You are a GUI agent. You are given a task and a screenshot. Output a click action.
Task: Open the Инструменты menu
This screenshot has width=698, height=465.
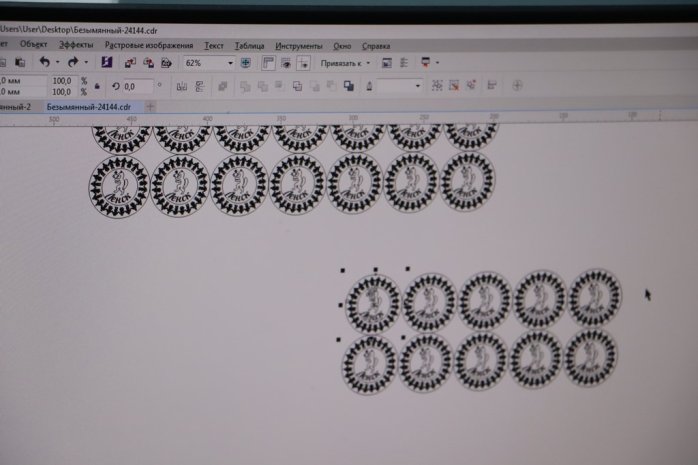tap(299, 46)
